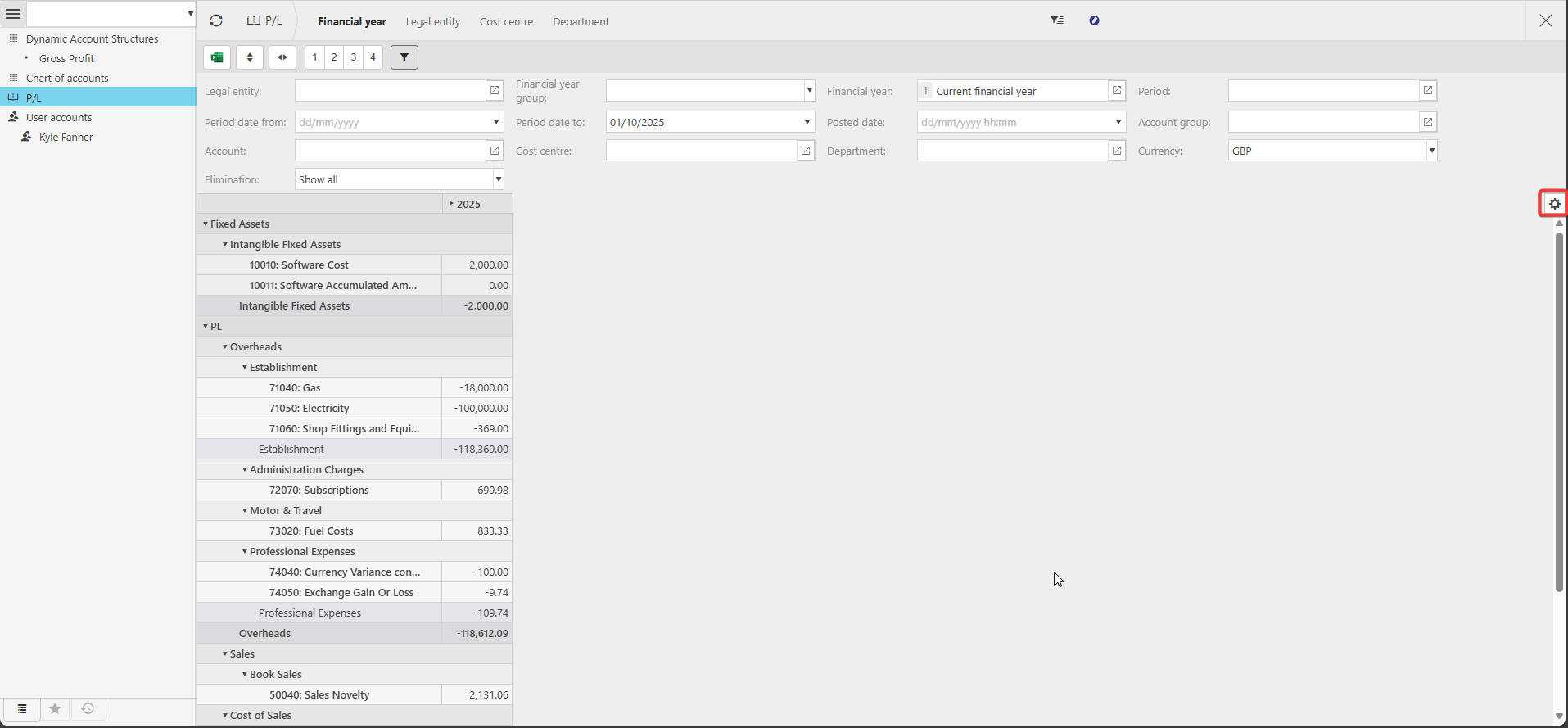Switch to Cost centre tab
Screen dimensions: 1568x728
(506, 21)
